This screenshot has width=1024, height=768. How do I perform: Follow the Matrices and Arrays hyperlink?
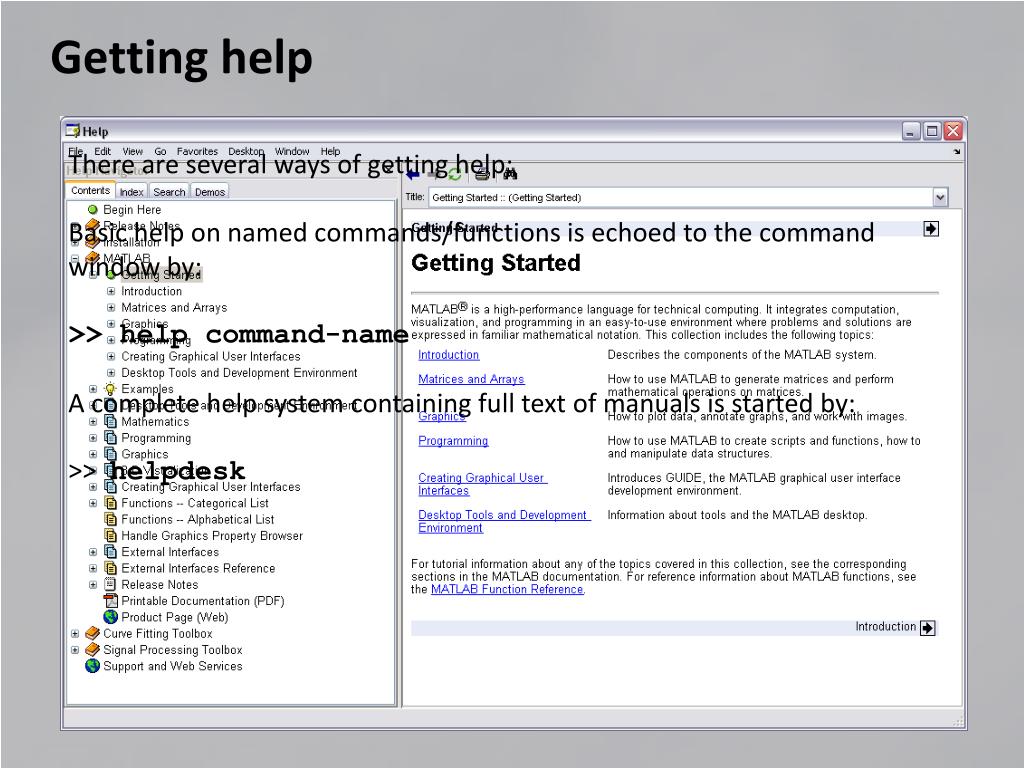472,379
